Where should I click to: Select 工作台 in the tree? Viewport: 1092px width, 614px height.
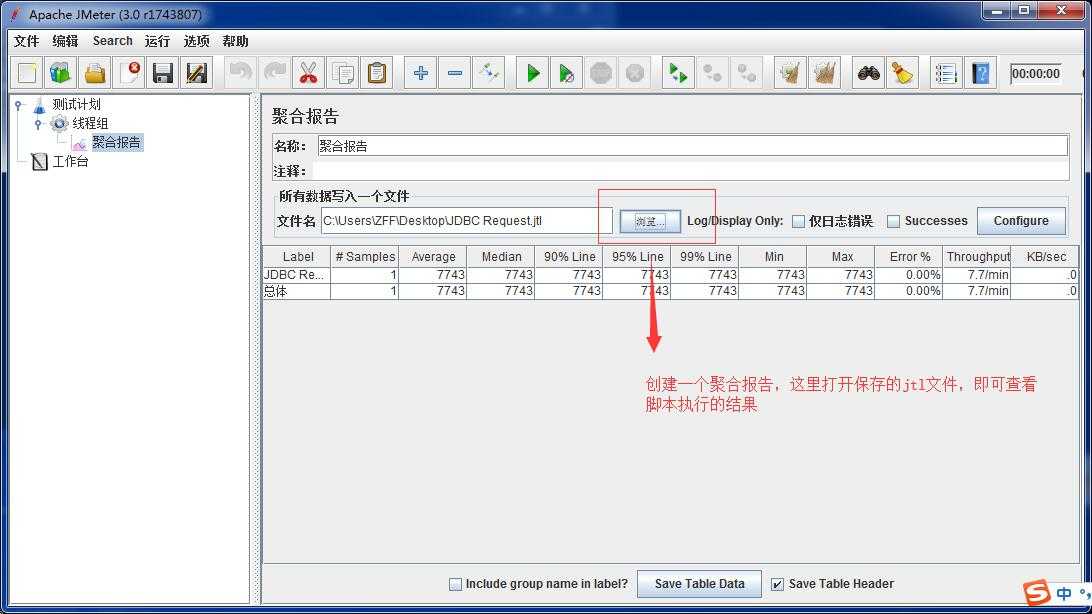[70, 162]
